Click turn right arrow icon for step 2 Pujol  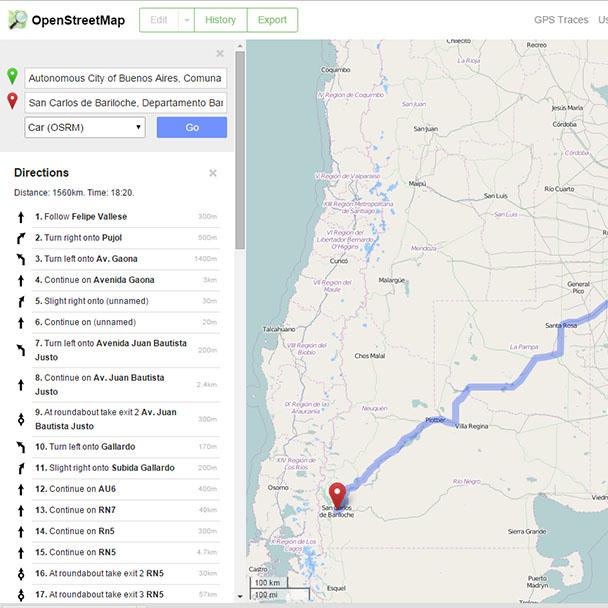(21, 238)
